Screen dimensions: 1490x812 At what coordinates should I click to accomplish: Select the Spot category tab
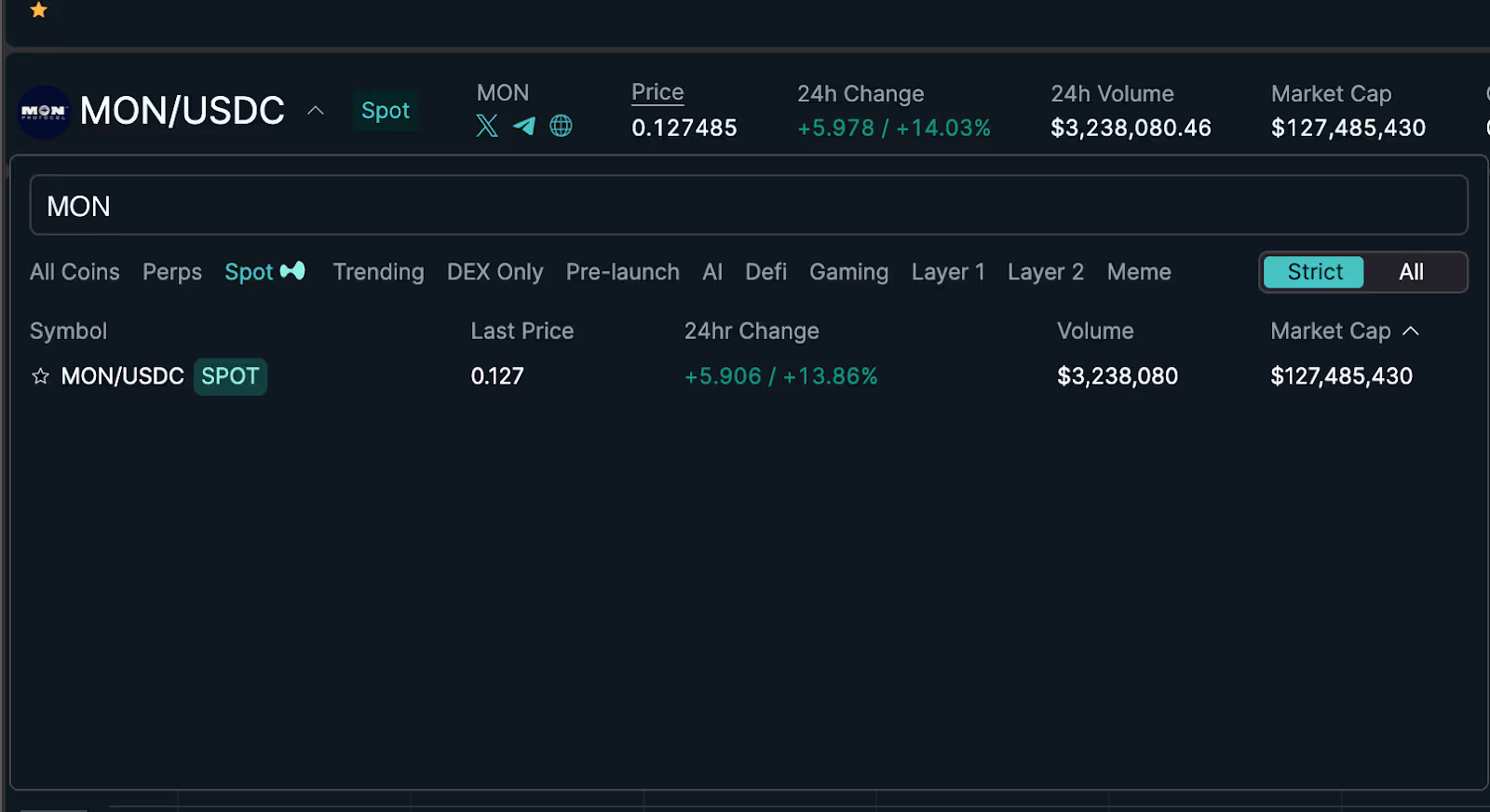(249, 272)
